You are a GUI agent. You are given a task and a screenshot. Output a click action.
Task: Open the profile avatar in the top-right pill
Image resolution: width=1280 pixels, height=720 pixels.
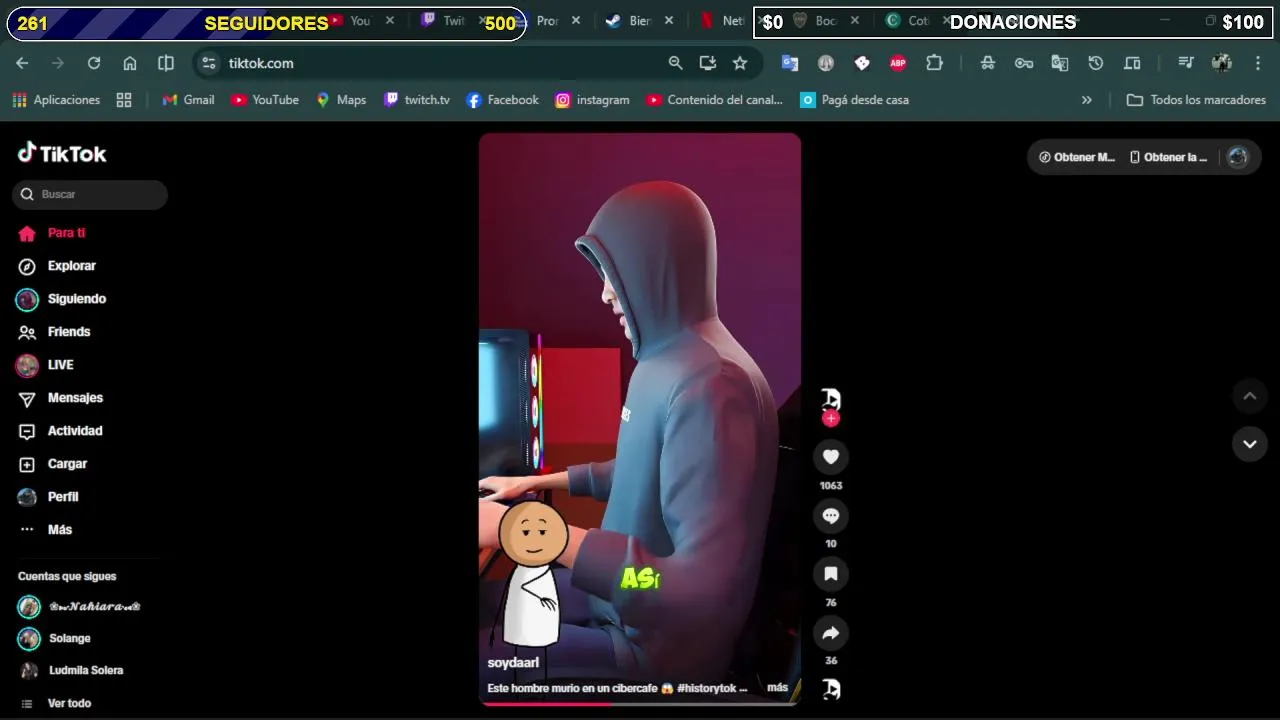click(x=1238, y=157)
